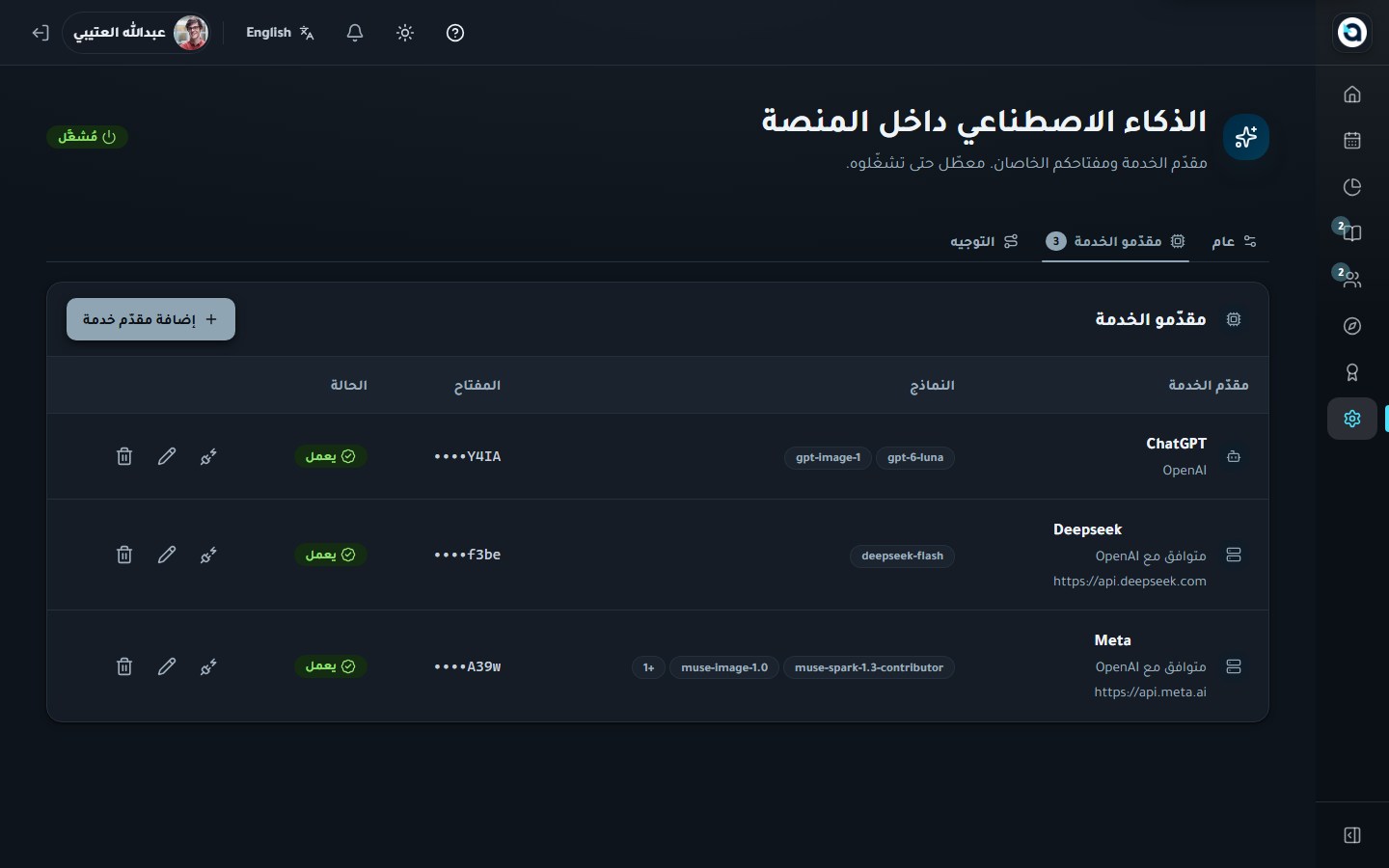Delete the ChatGPT provider

pos(124,456)
